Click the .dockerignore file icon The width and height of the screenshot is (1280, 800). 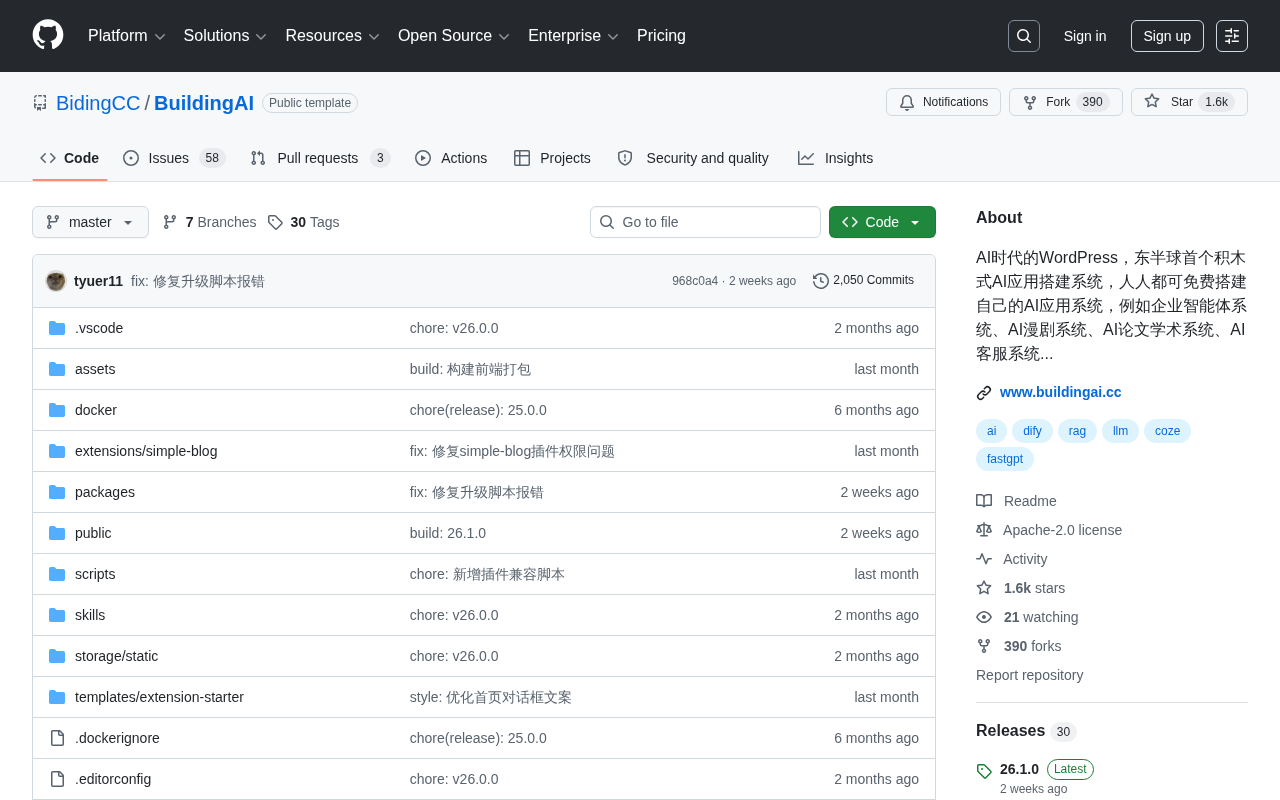pyautogui.click(x=57, y=738)
